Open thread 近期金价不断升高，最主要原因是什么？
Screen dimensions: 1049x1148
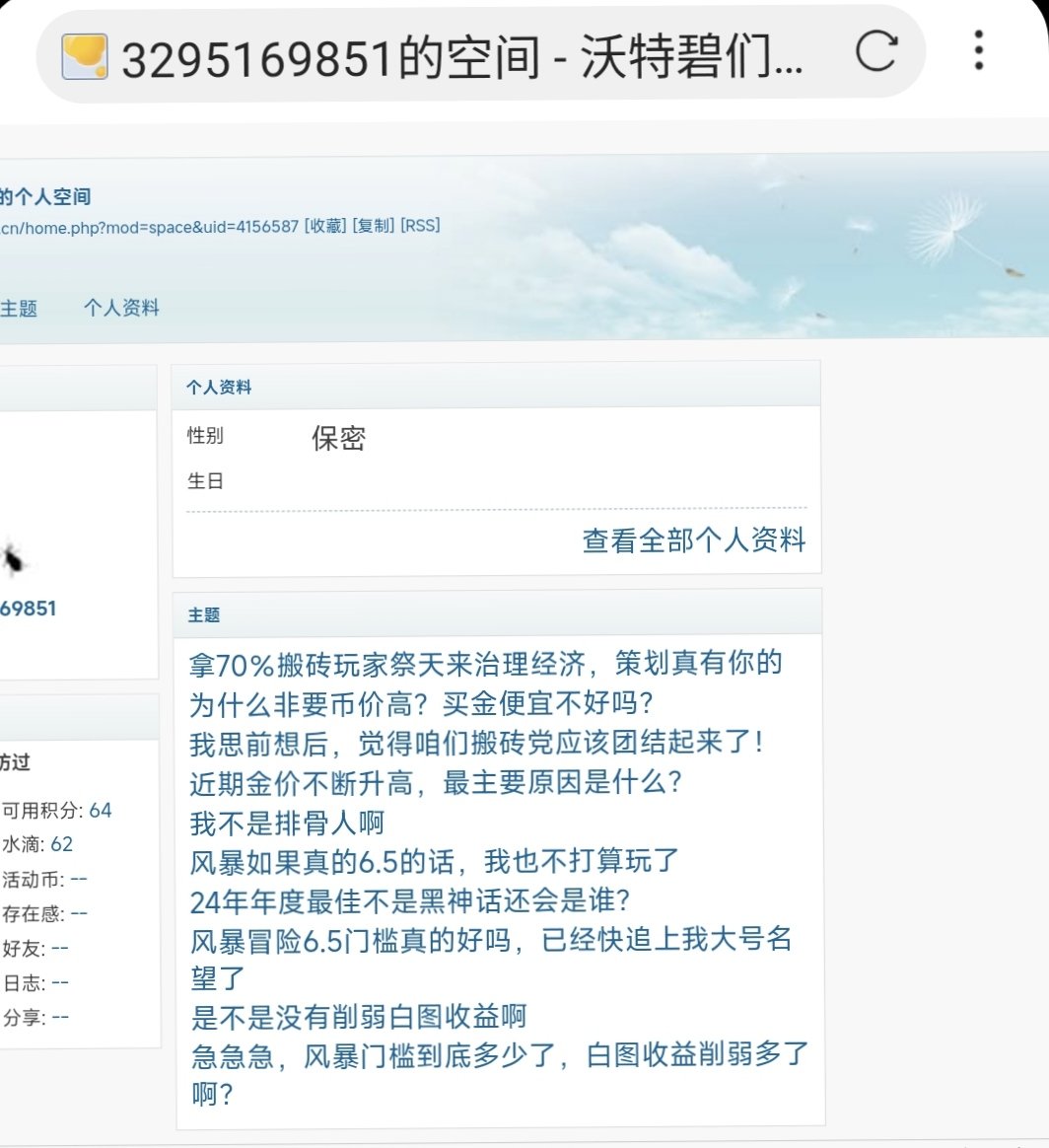pyautogui.click(x=436, y=783)
